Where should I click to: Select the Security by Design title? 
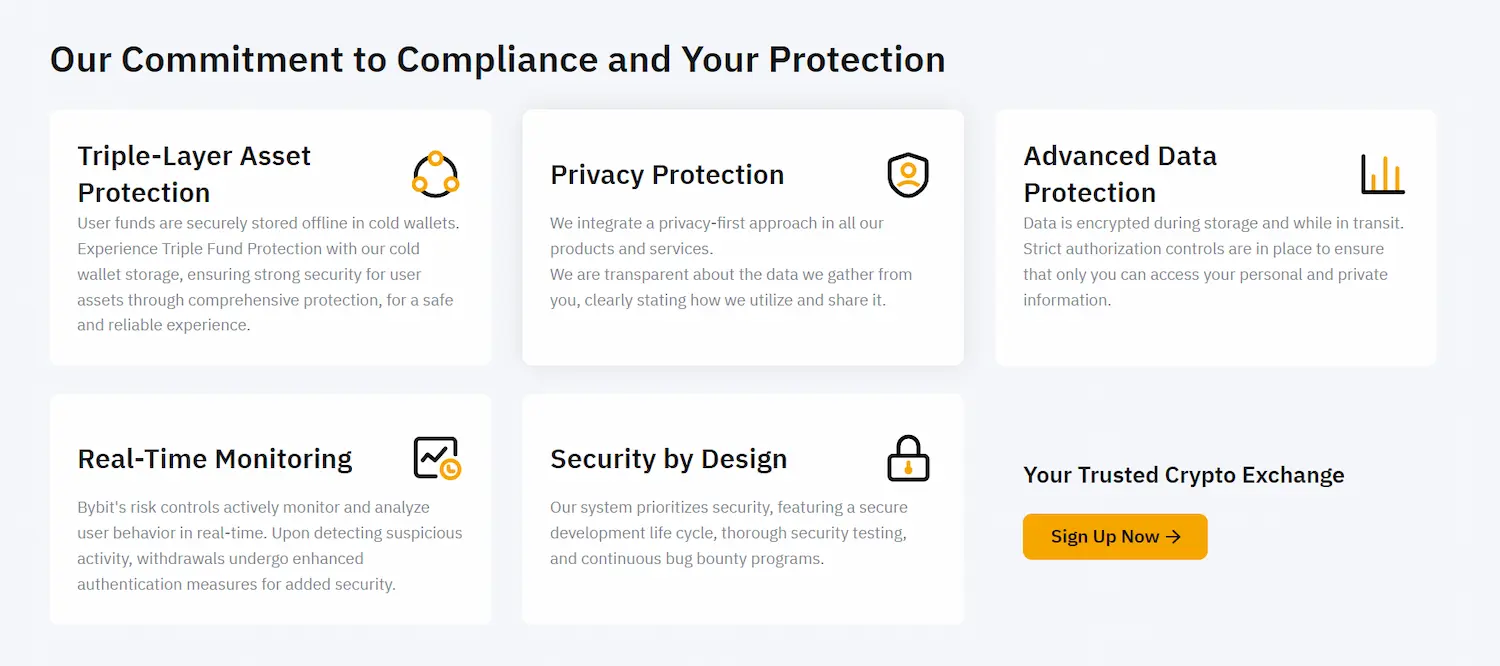pyautogui.click(x=668, y=459)
